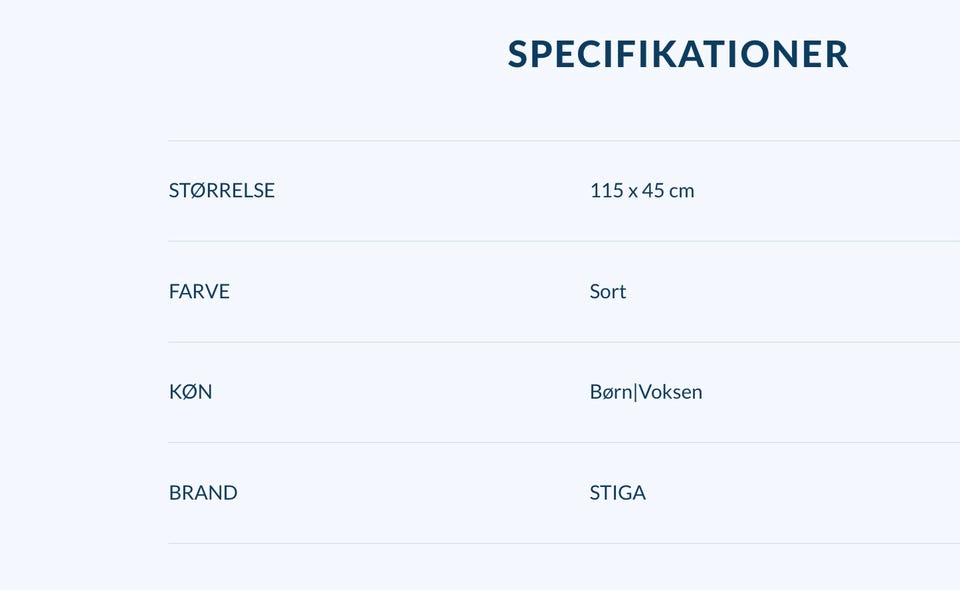
Task: Select the BRAND row label
Action: coord(203,493)
